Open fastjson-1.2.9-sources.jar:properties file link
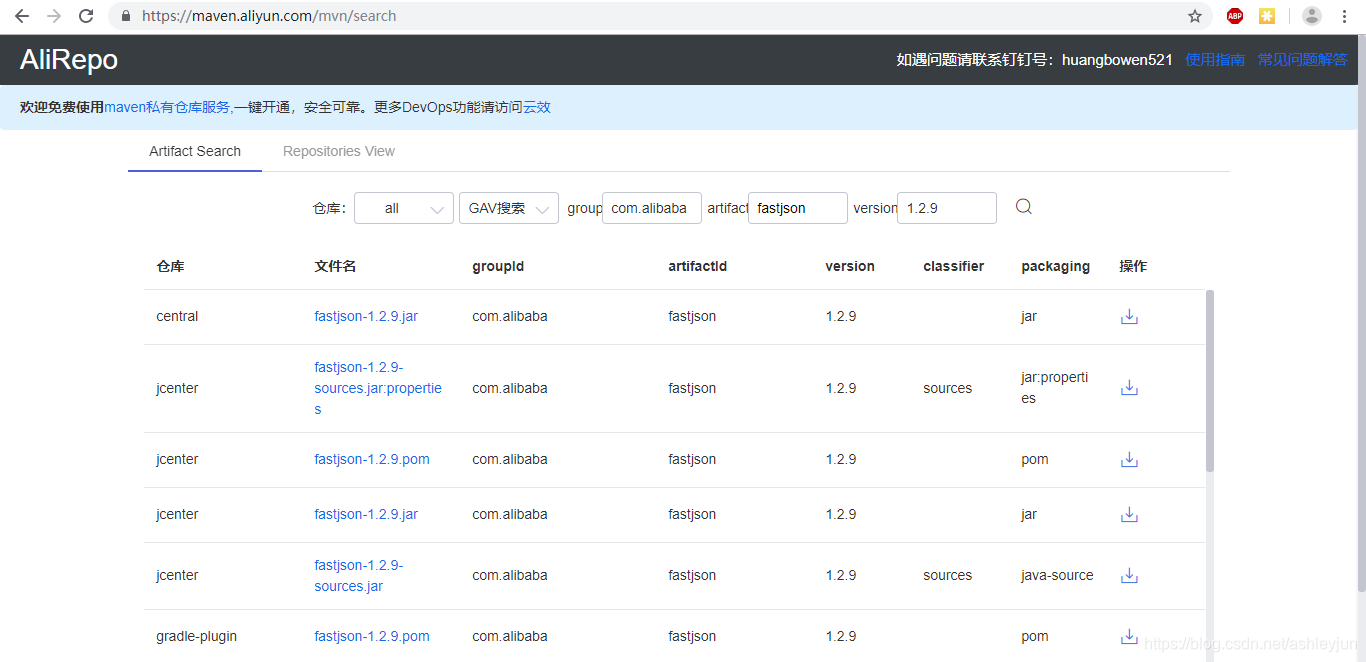1366x662 pixels. click(378, 388)
